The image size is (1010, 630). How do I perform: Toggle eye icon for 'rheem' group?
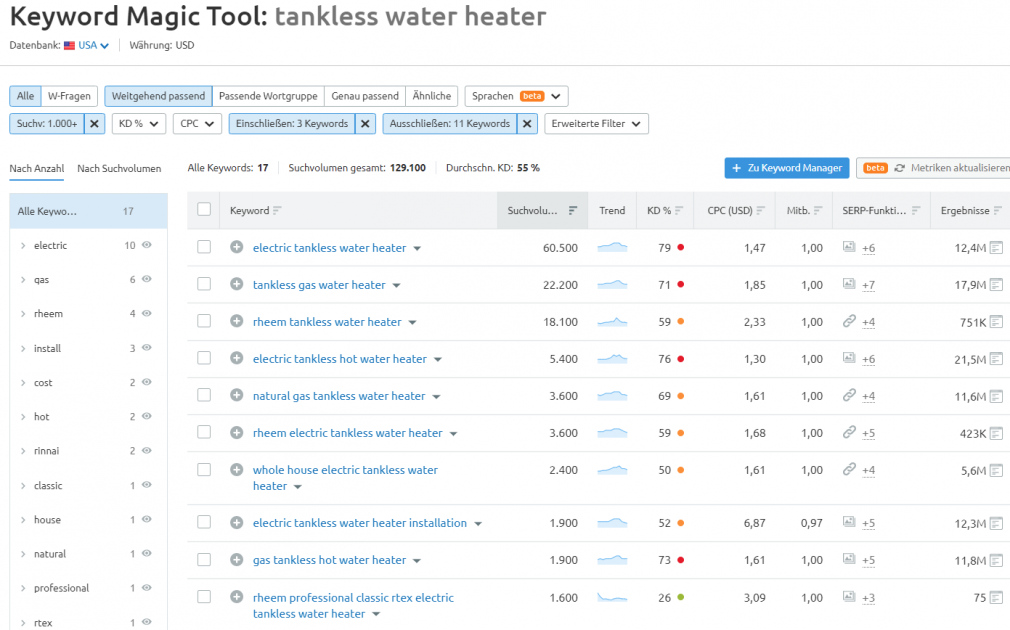point(147,313)
